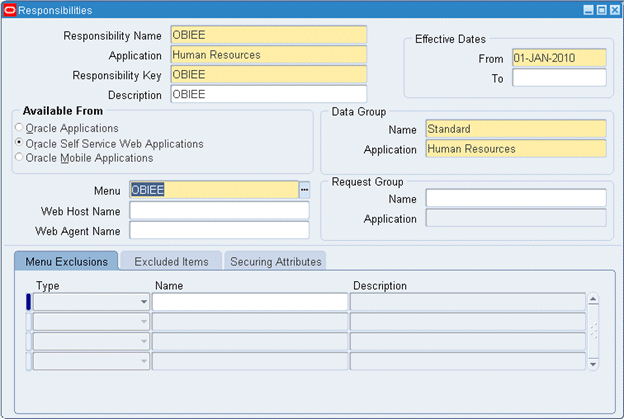Close the Responsibilities window
The width and height of the screenshot is (624, 419).
click(x=615, y=10)
